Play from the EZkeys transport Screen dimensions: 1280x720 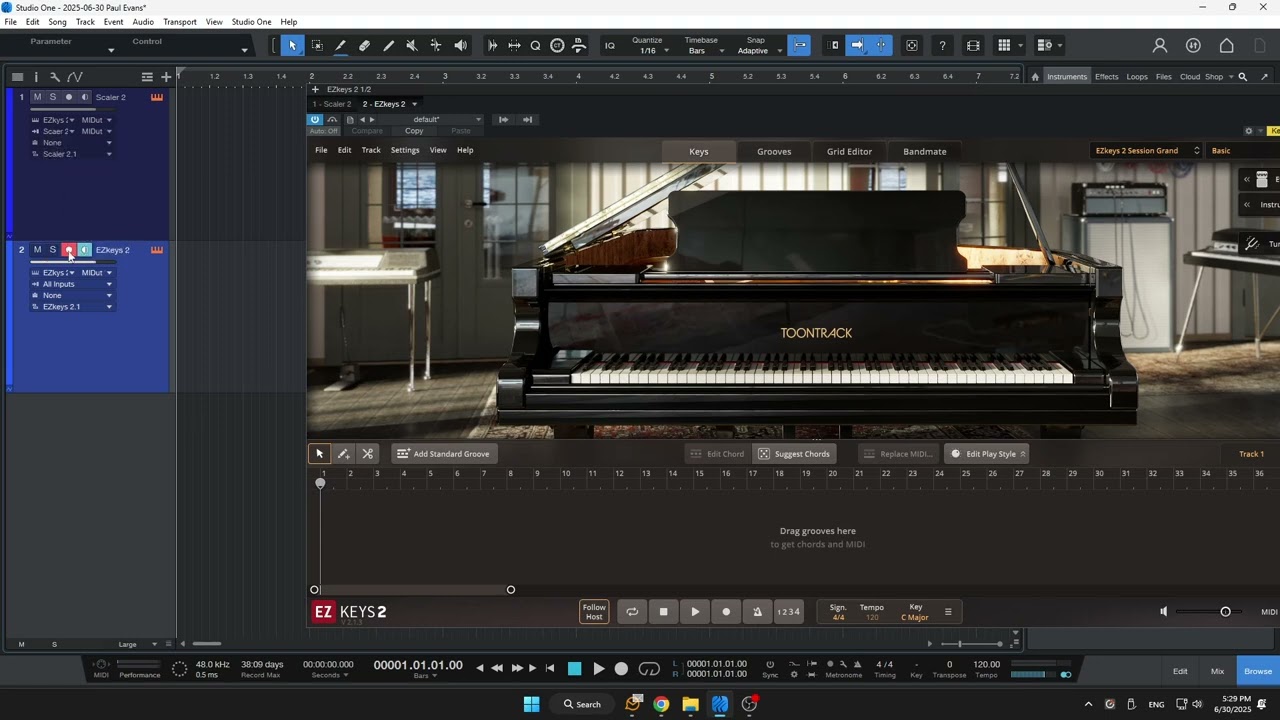[x=695, y=612]
